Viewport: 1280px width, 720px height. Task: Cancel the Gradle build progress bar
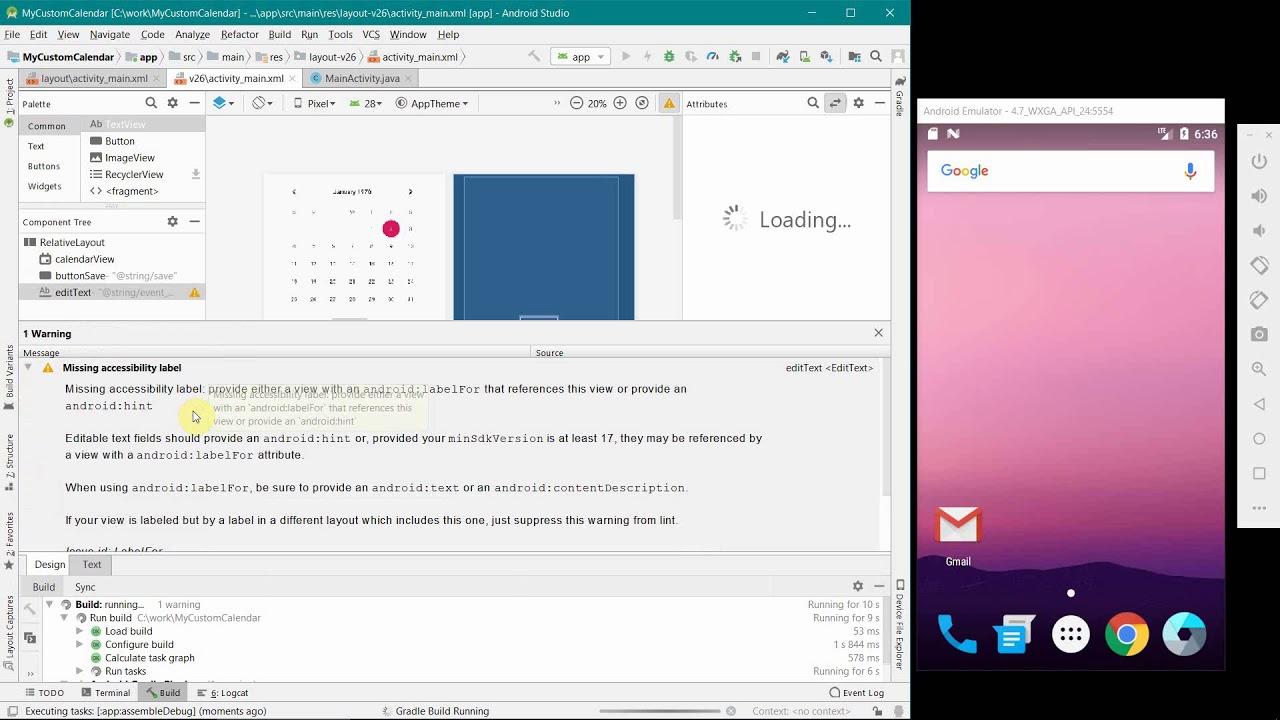coord(731,711)
